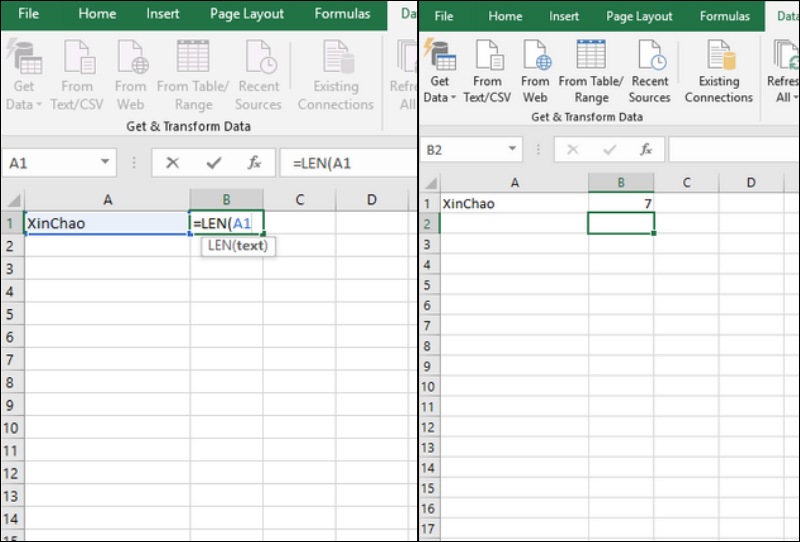Open Insert tab in left window
The image size is (800, 542).
[x=163, y=13]
